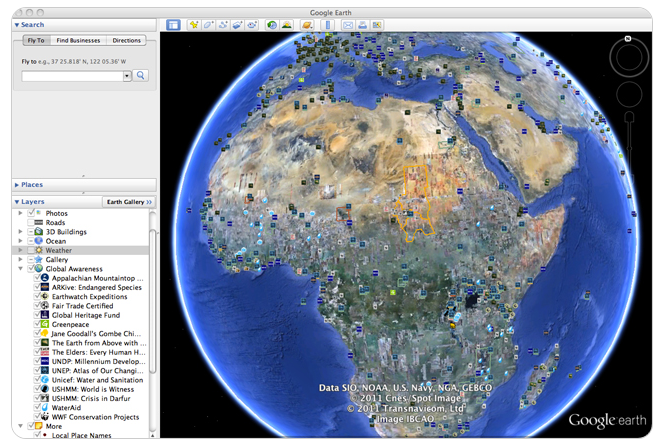Click the search magnifier button
The image size is (664, 445).
coord(141,75)
